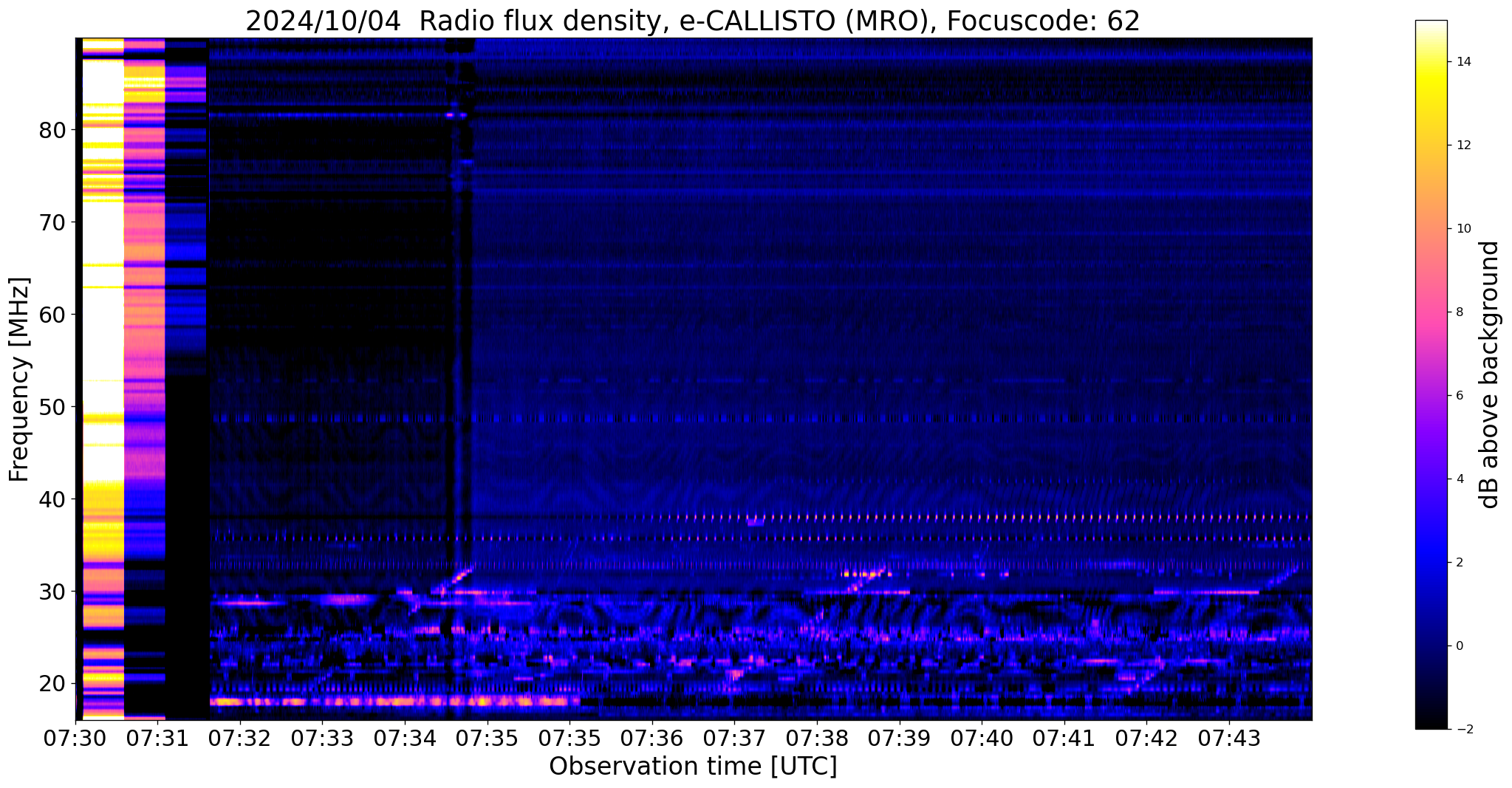Click the 07:43 time tick label
The height and width of the screenshot is (788, 1512).
[1229, 738]
